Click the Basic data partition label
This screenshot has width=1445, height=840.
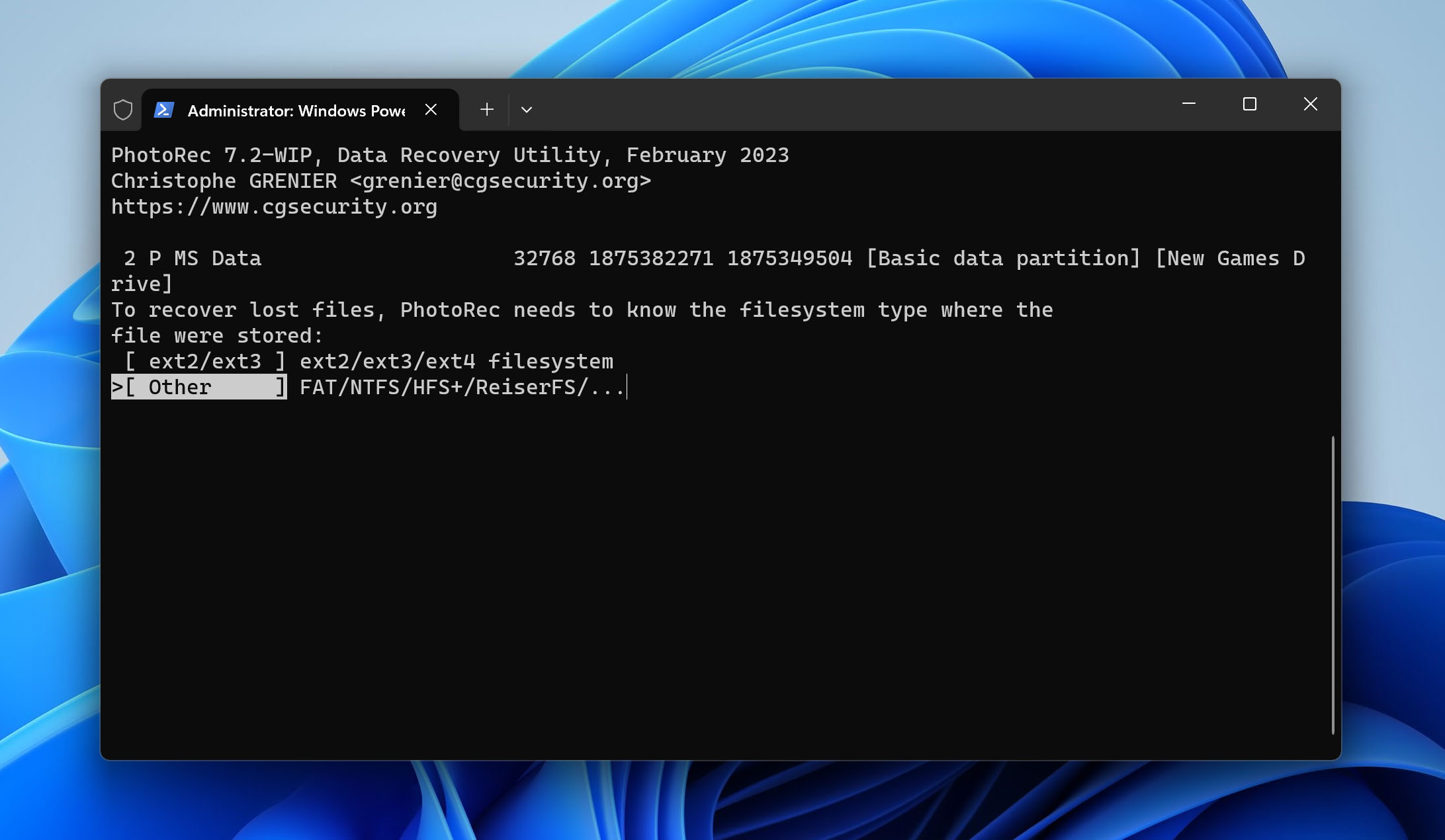pos(1003,259)
